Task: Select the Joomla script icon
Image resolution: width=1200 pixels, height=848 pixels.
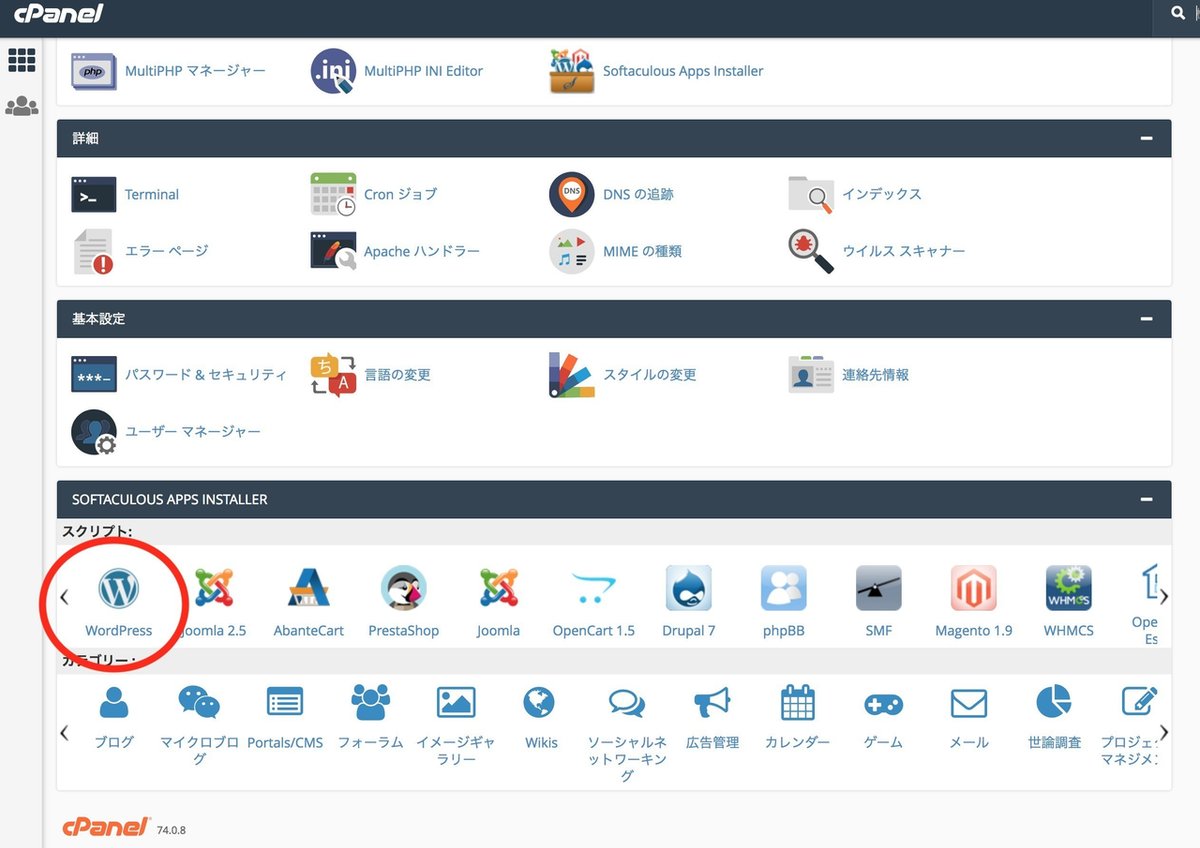Action: tap(498, 589)
